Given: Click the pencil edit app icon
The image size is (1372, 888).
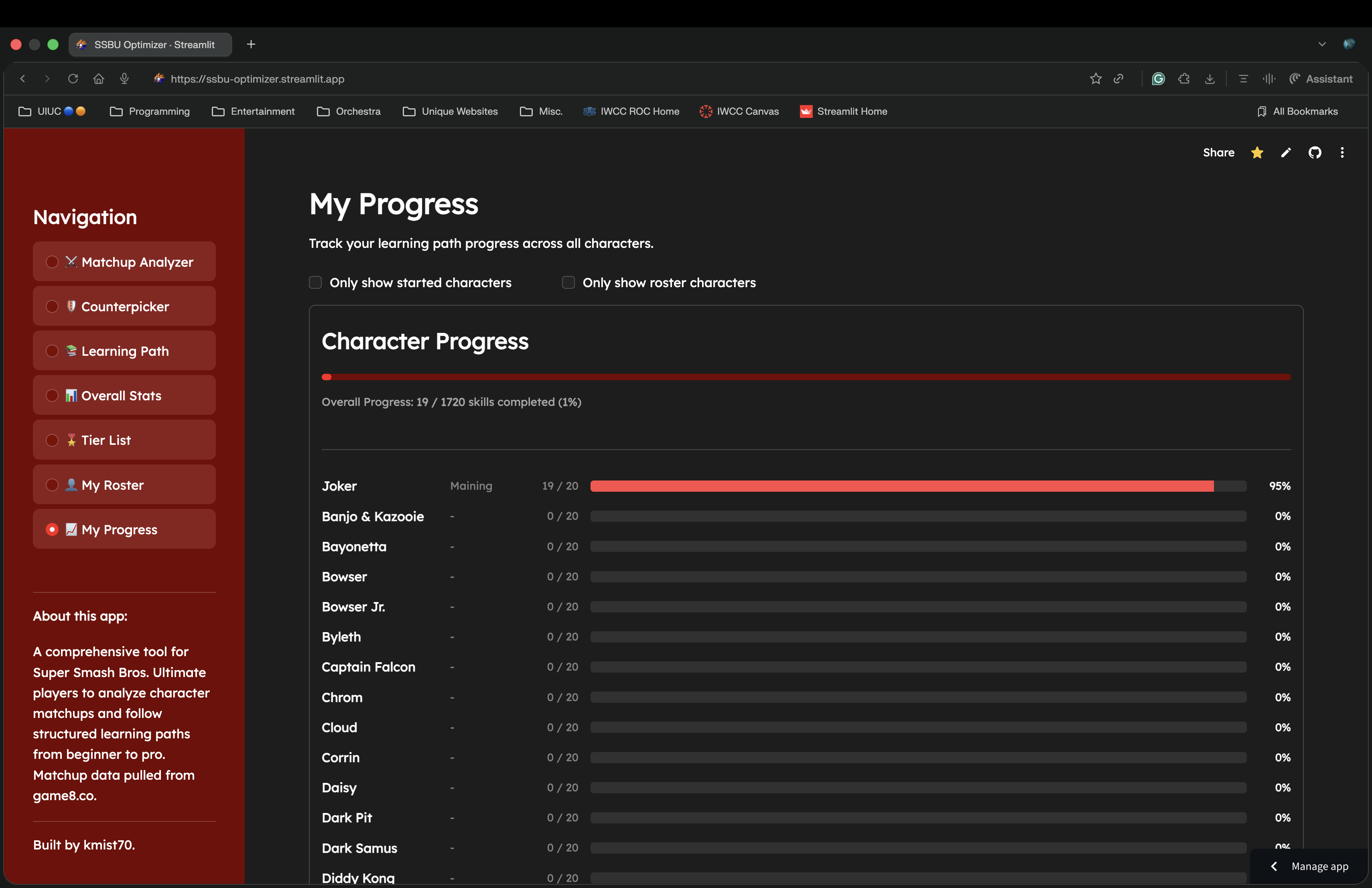Looking at the screenshot, I should click(1286, 153).
